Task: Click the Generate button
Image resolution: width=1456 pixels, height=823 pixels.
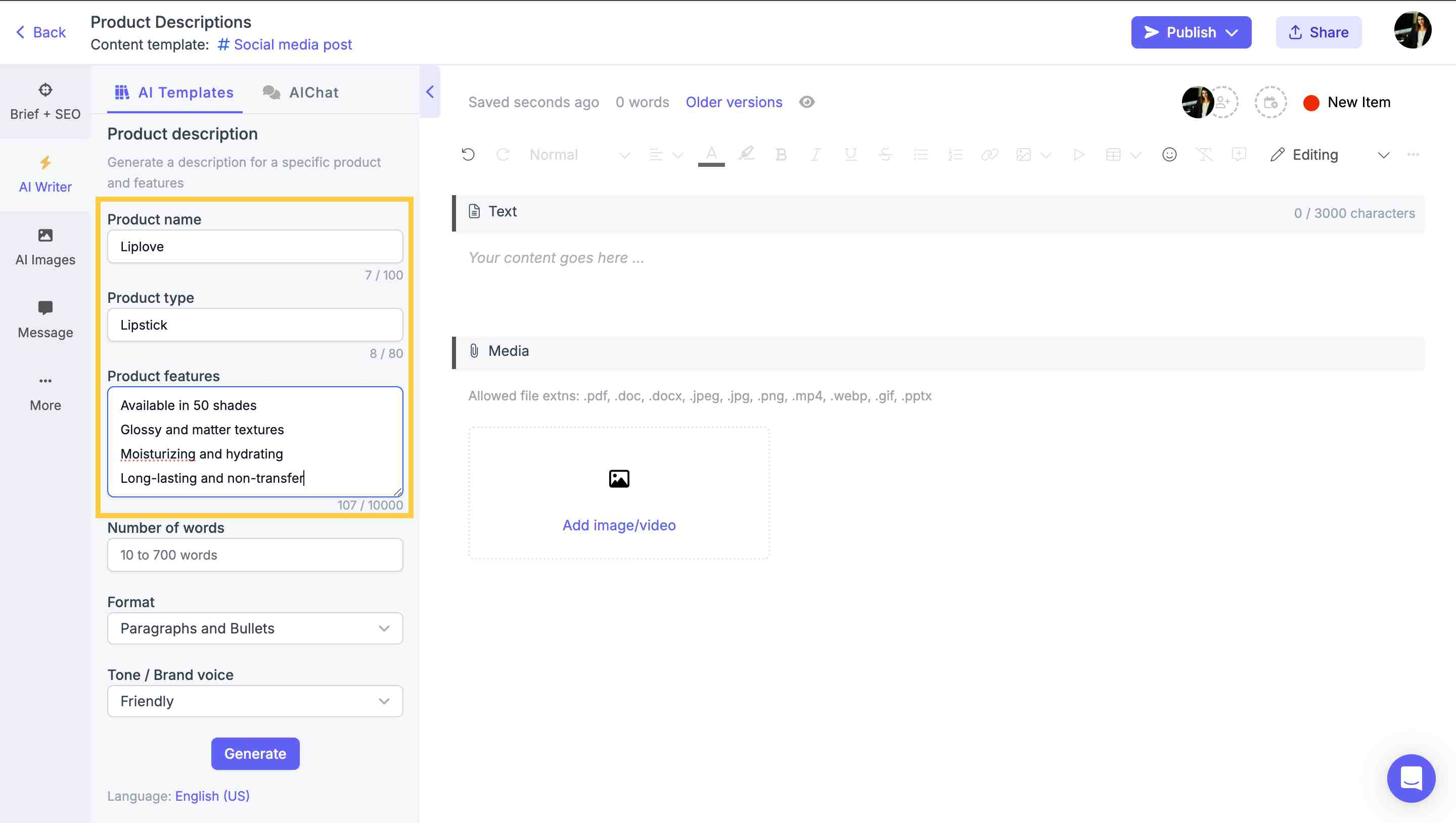Action: tap(255, 753)
